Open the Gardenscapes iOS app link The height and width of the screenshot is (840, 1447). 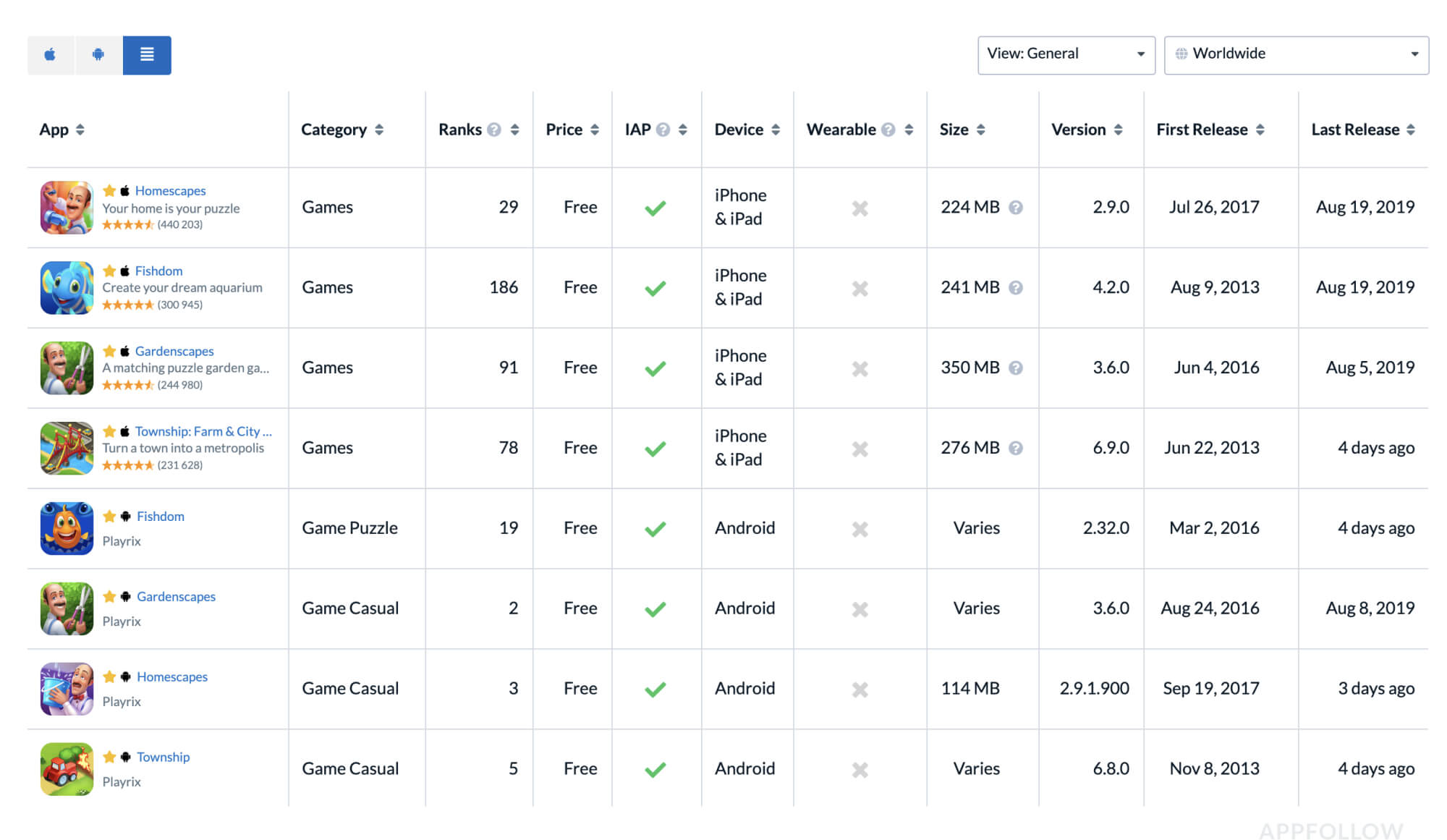174,351
